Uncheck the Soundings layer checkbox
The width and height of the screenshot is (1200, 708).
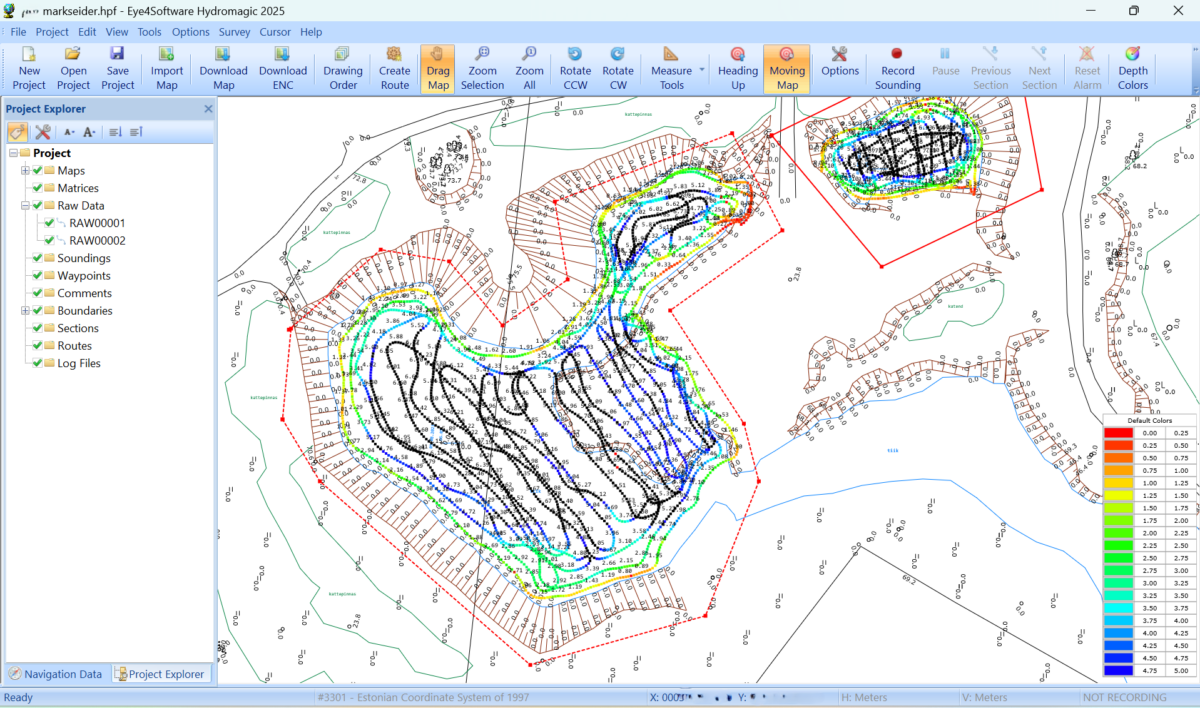pyautogui.click(x=37, y=258)
